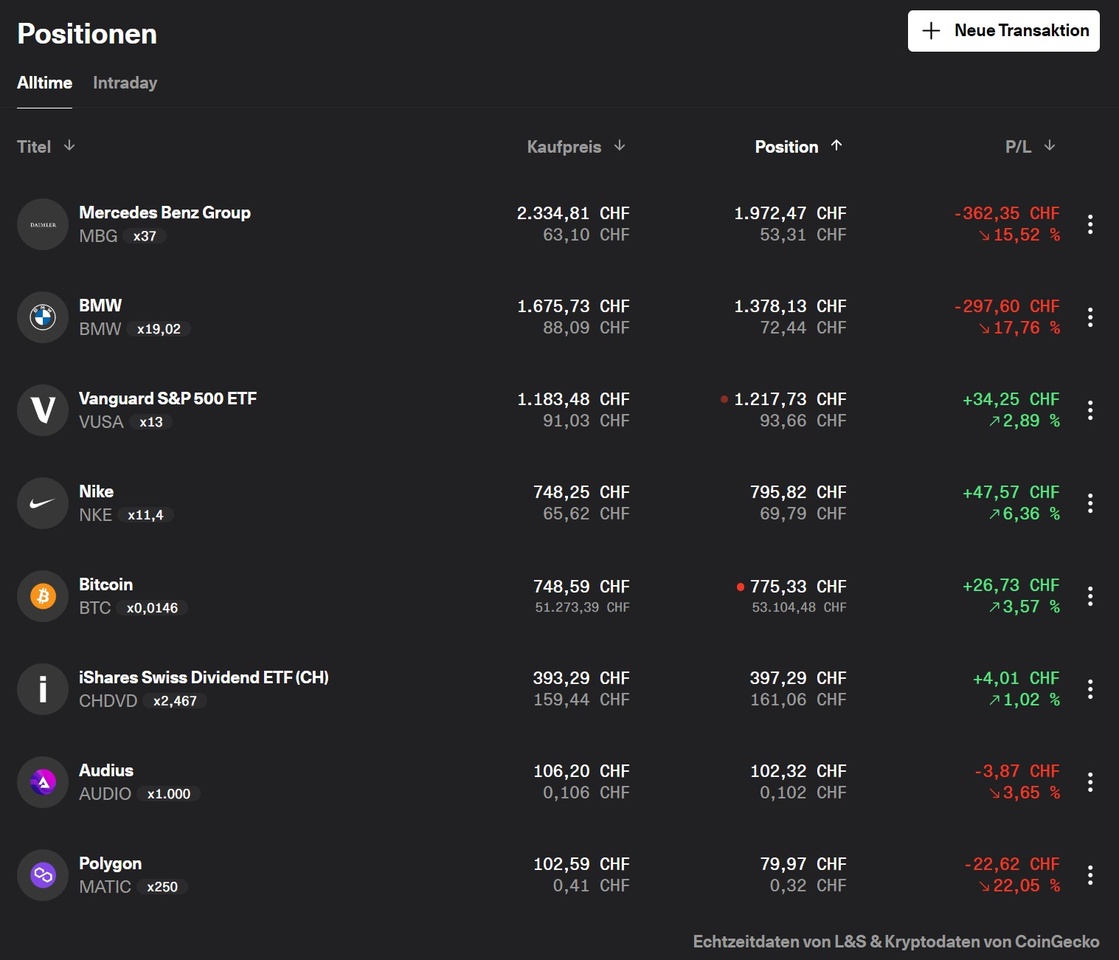
Task: Click the x250 quantity badge for MATIC
Action: 162,887
